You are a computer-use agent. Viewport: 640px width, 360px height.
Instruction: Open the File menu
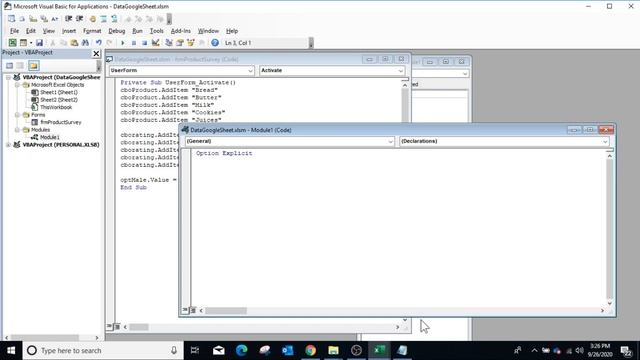(x=14, y=31)
